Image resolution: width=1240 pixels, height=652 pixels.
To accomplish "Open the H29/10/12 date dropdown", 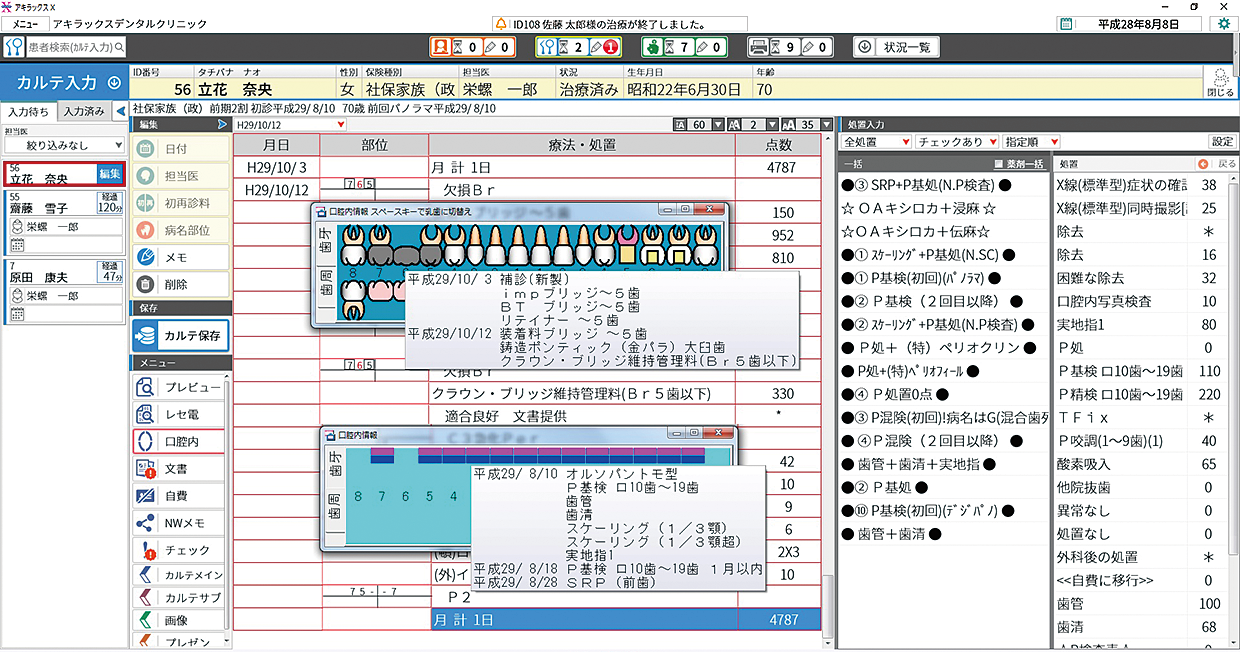I will coord(290,125).
